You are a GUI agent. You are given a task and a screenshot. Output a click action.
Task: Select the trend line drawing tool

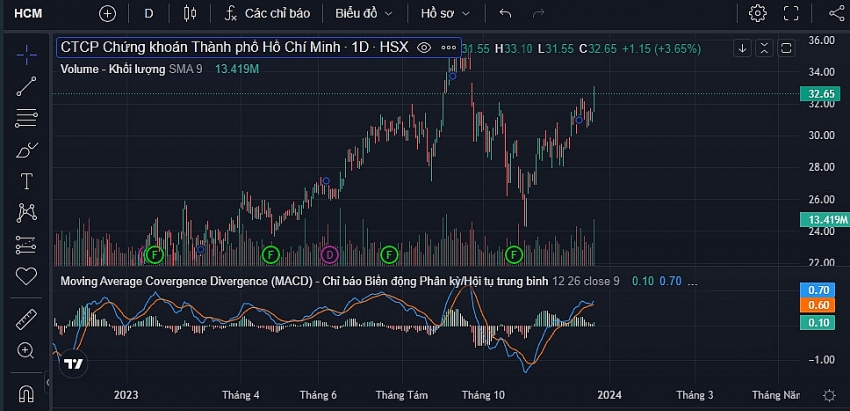(x=26, y=87)
